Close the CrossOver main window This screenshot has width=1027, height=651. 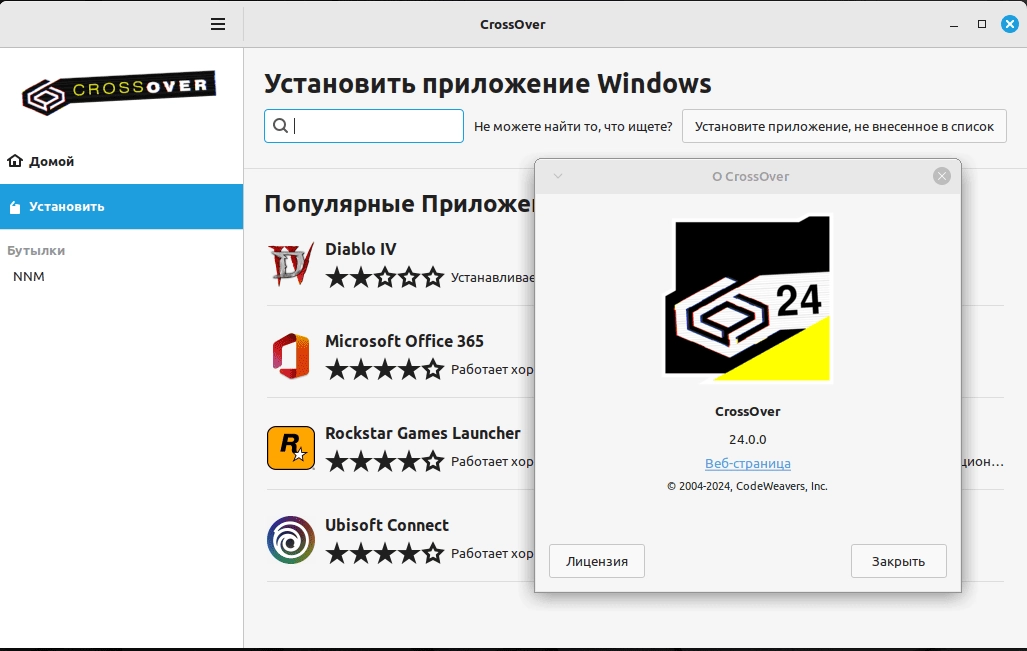(x=1010, y=24)
